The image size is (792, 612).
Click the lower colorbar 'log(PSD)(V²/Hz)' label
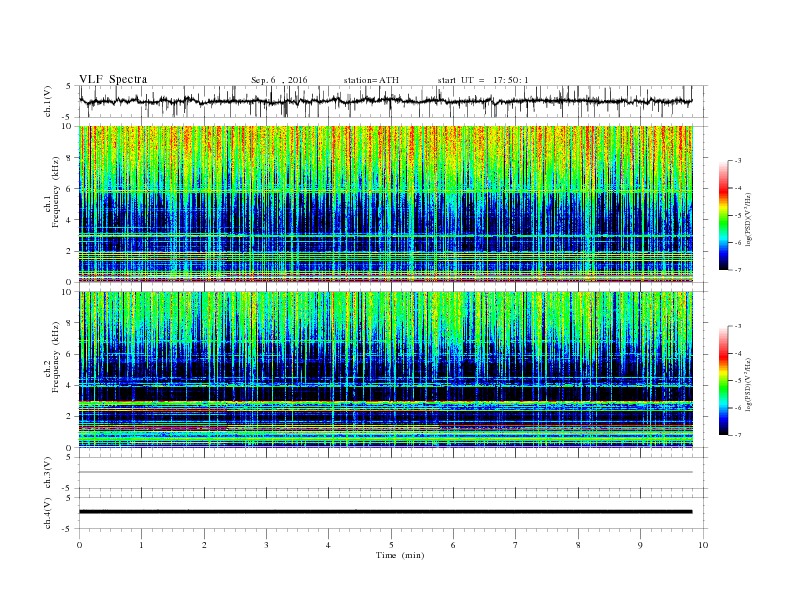748,384
